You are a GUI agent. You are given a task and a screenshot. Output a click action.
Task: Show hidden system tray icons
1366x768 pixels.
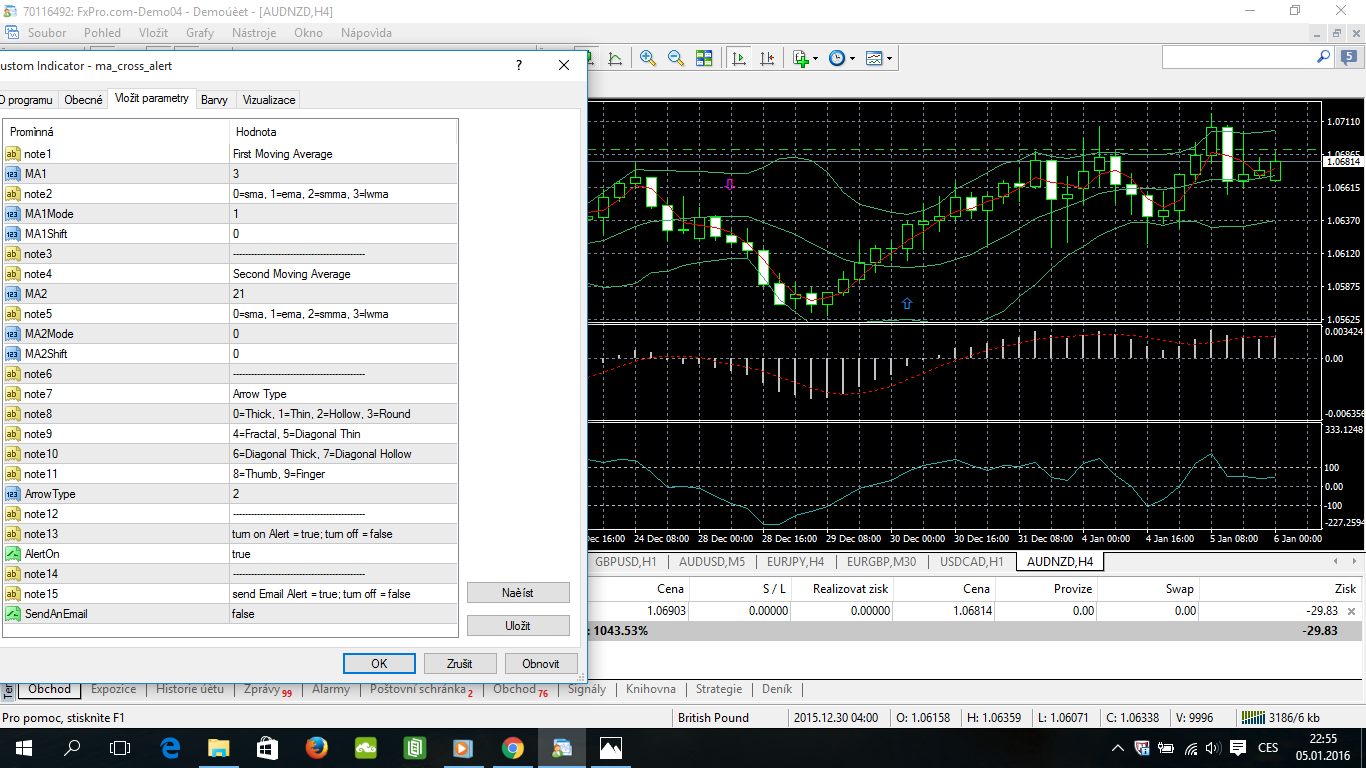pos(1117,747)
